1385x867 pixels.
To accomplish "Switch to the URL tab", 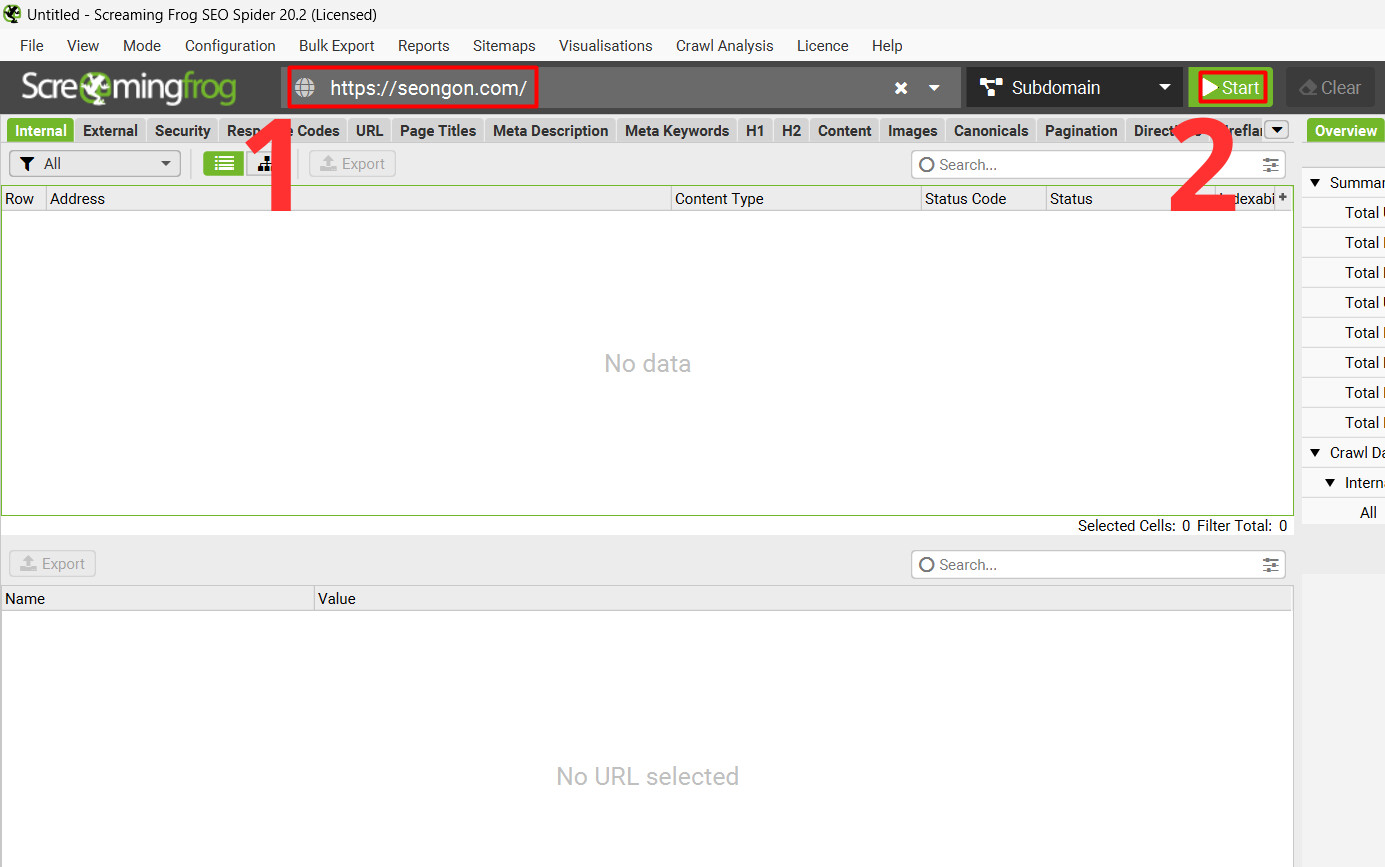I will [x=370, y=131].
